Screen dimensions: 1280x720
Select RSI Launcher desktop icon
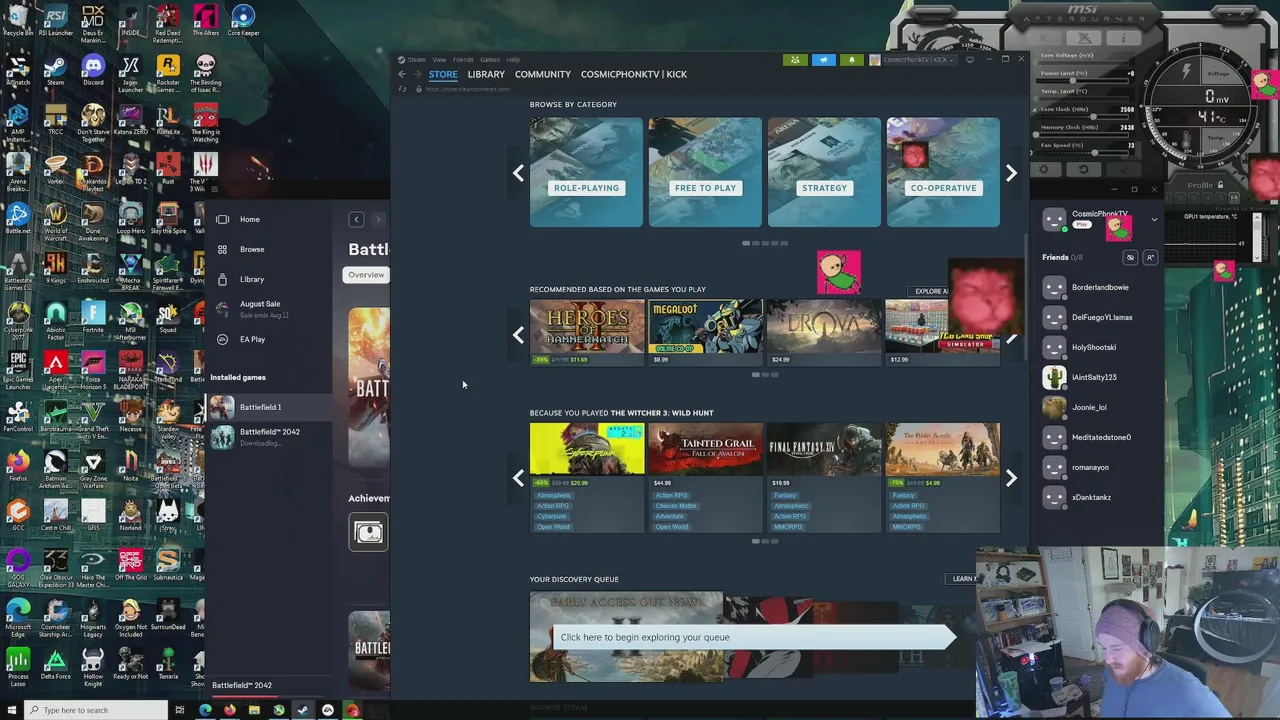coord(55,21)
